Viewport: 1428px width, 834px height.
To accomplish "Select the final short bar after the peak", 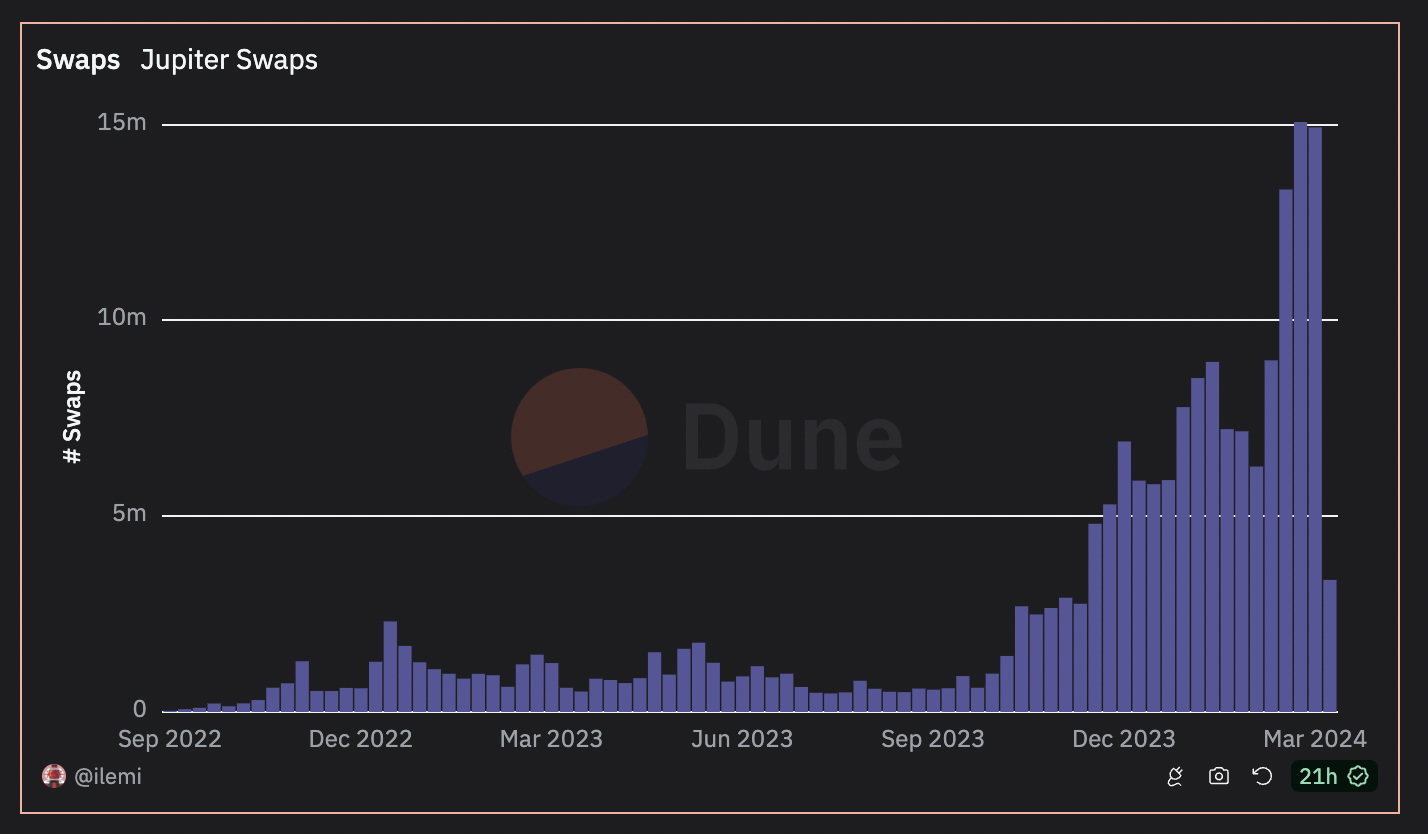I will click(1330, 645).
